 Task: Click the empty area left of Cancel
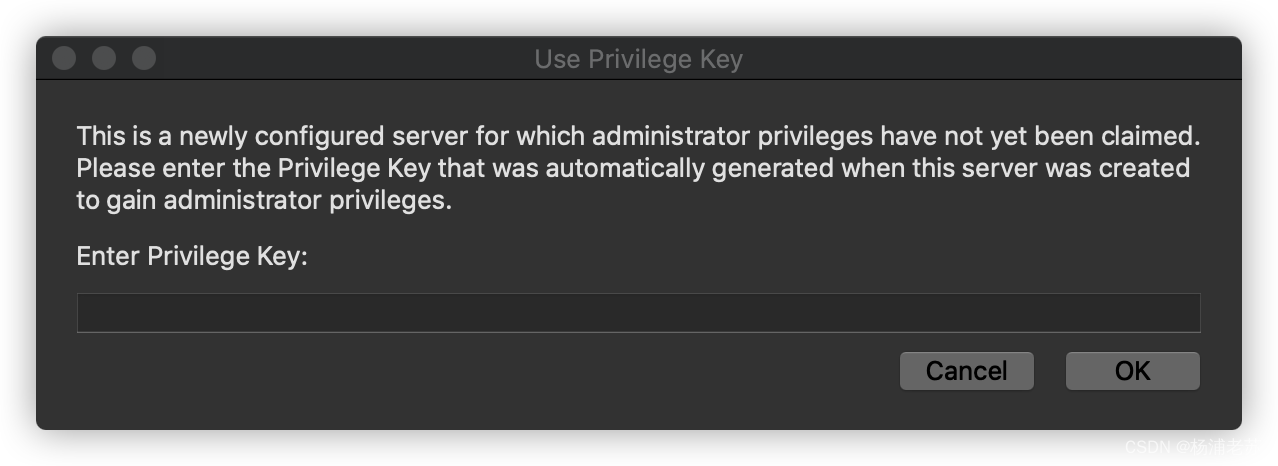pyautogui.click(x=480, y=372)
